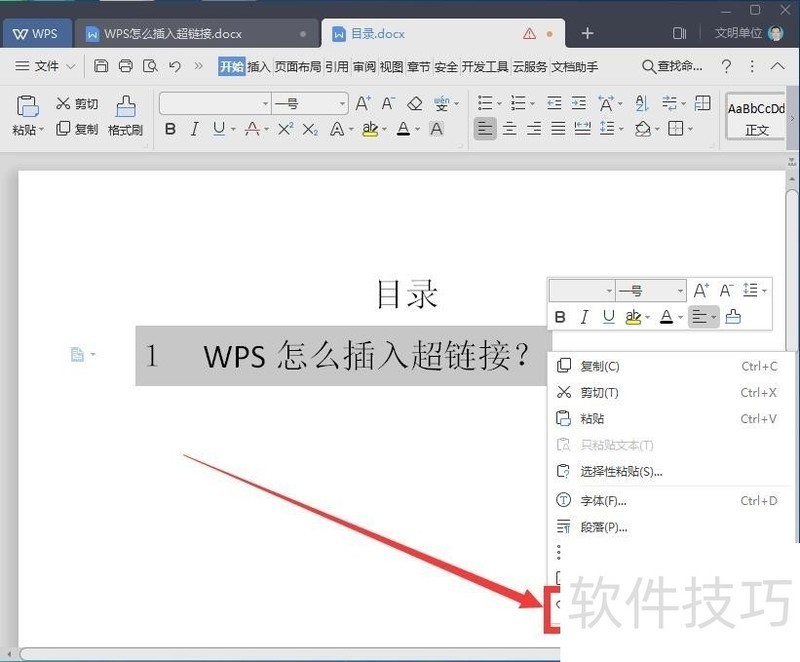This screenshot has height=662, width=800.
Task: Click the Clear Formatting eraser icon
Action: [415, 103]
